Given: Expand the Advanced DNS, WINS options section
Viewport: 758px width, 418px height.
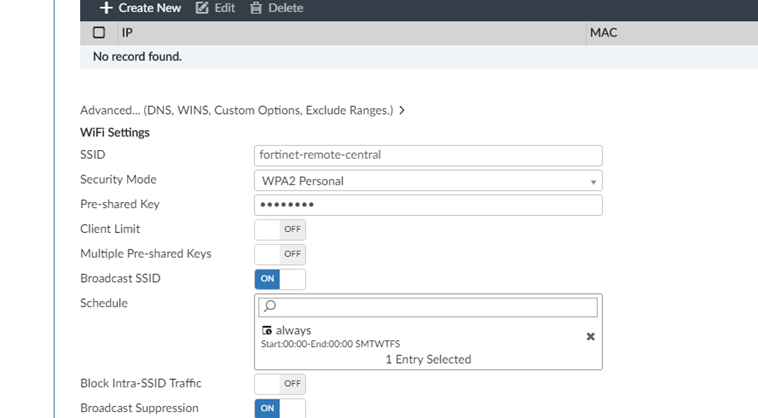Looking at the screenshot, I should pos(236,110).
